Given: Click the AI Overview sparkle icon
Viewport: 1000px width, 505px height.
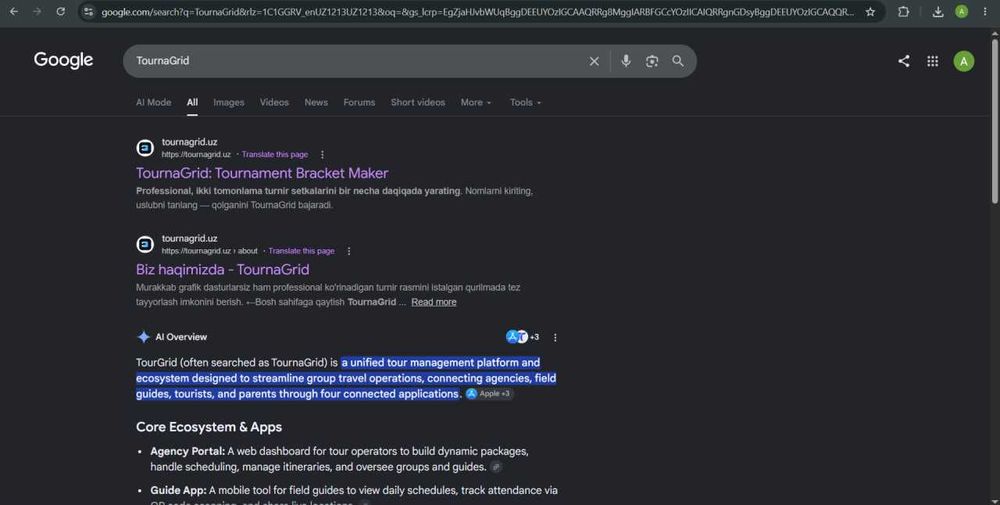Looking at the screenshot, I should coord(143,337).
